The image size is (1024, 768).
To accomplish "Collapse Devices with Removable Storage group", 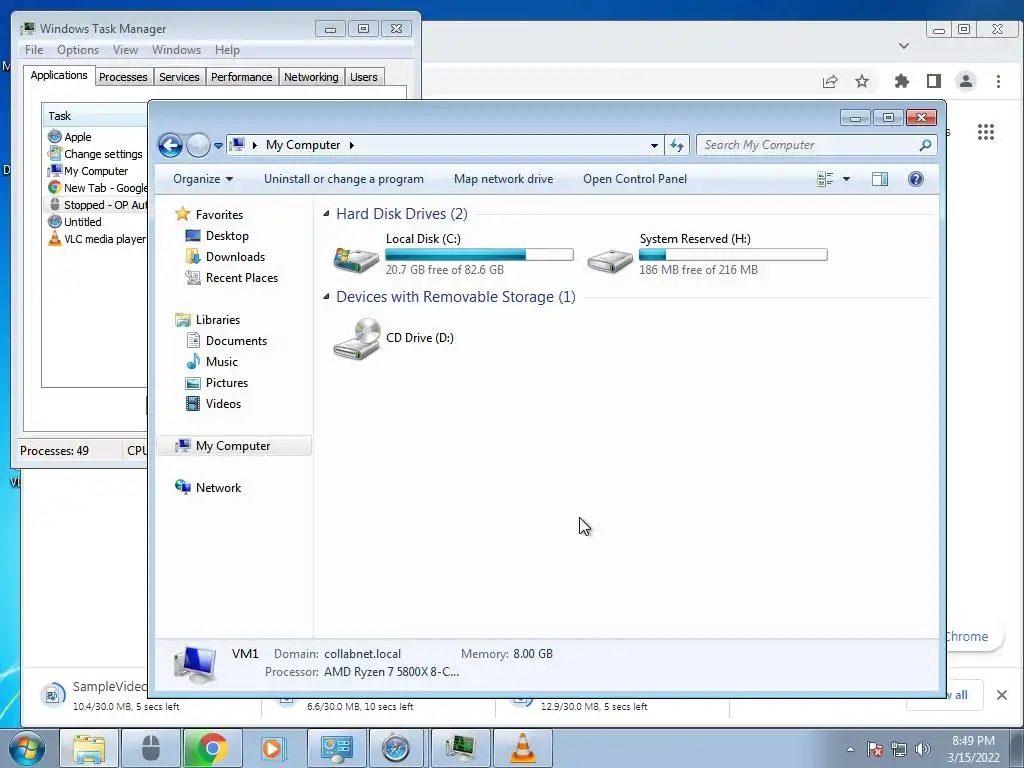I will 326,296.
